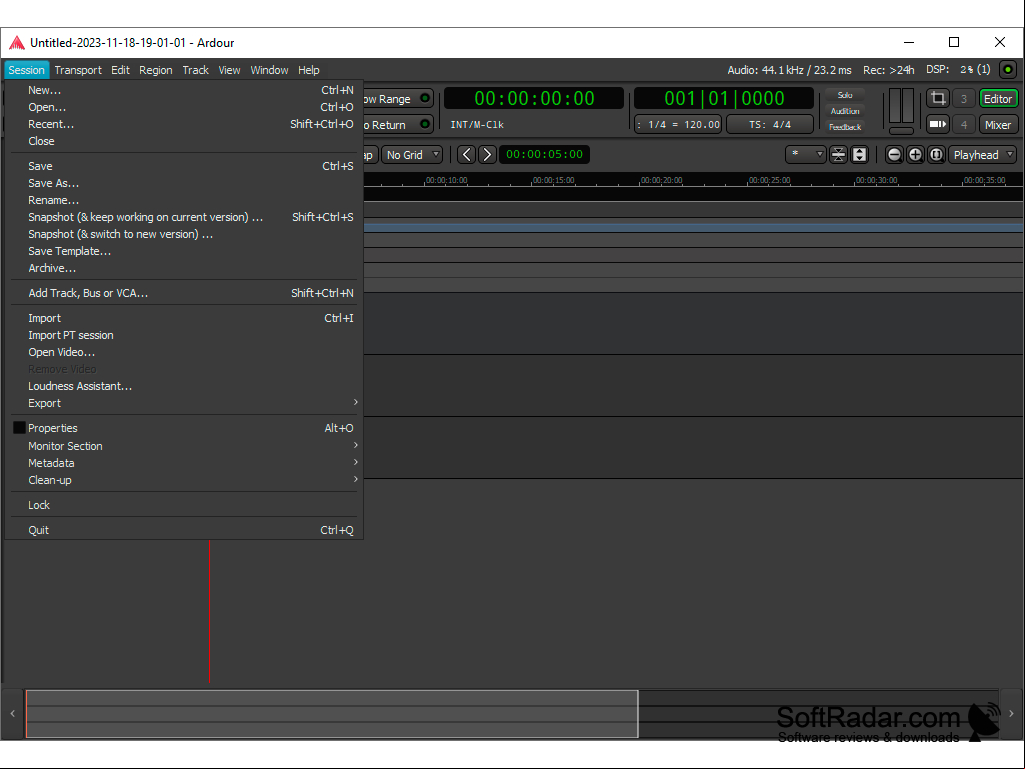Open the View menu
1025x769 pixels.
coord(229,70)
